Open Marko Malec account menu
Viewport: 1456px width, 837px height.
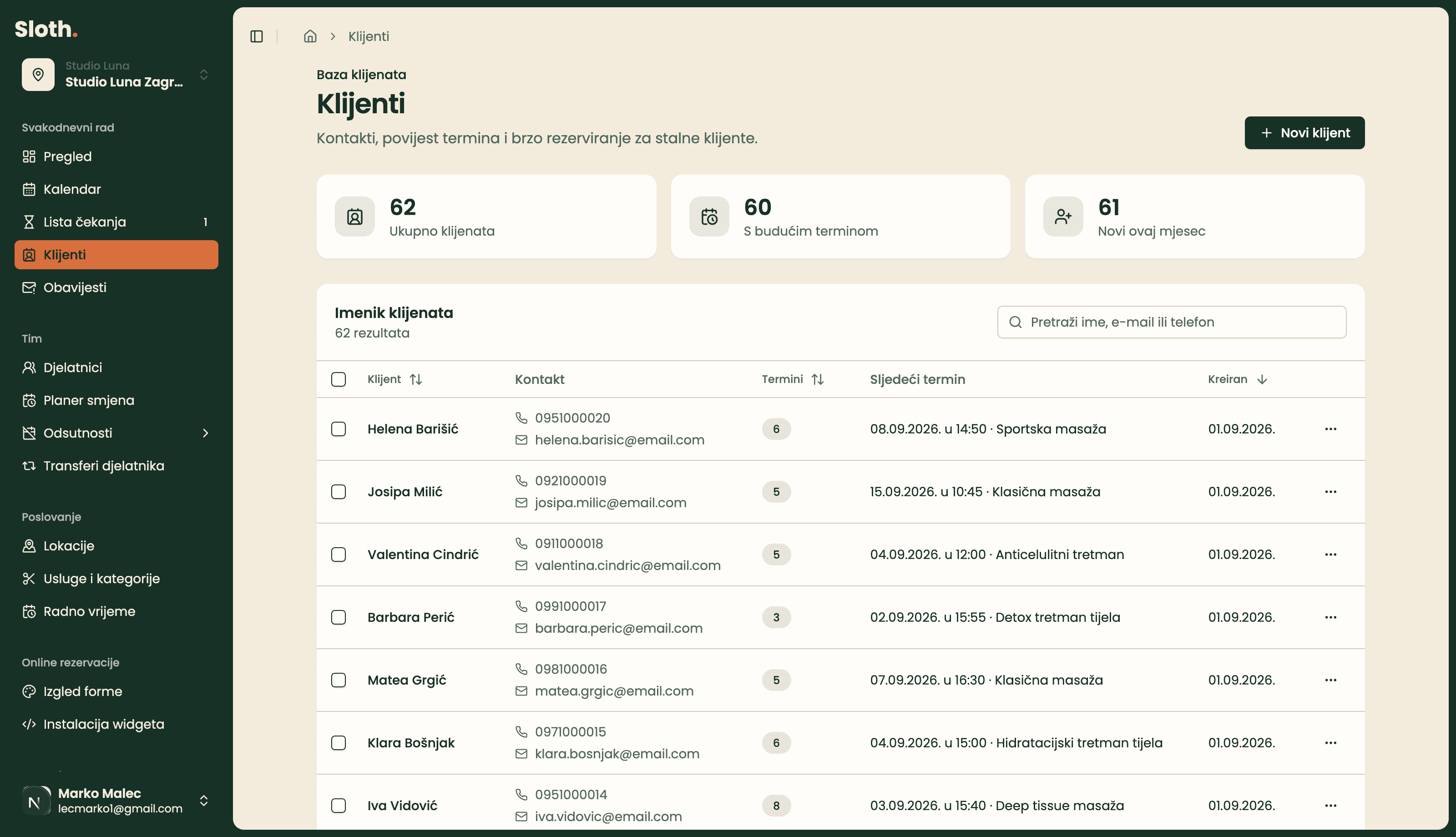click(x=116, y=800)
